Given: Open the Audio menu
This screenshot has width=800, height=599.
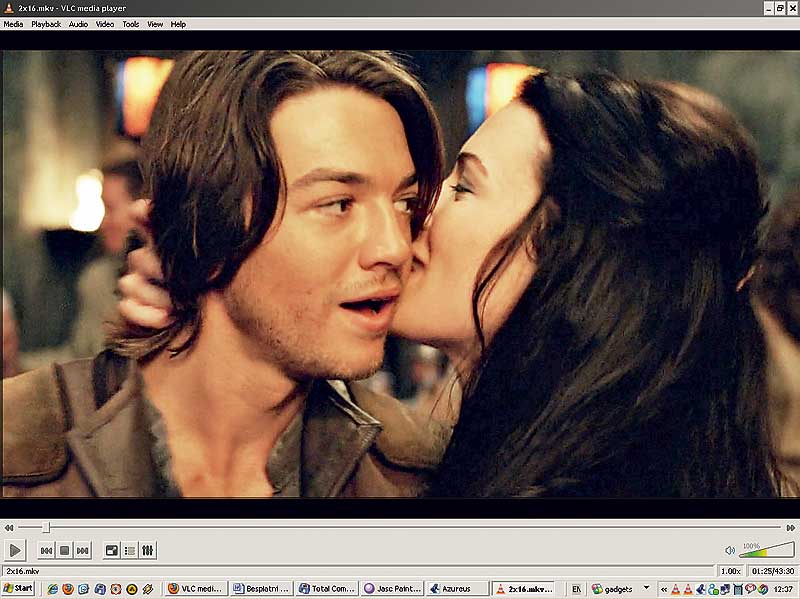Looking at the screenshot, I should click(78, 24).
